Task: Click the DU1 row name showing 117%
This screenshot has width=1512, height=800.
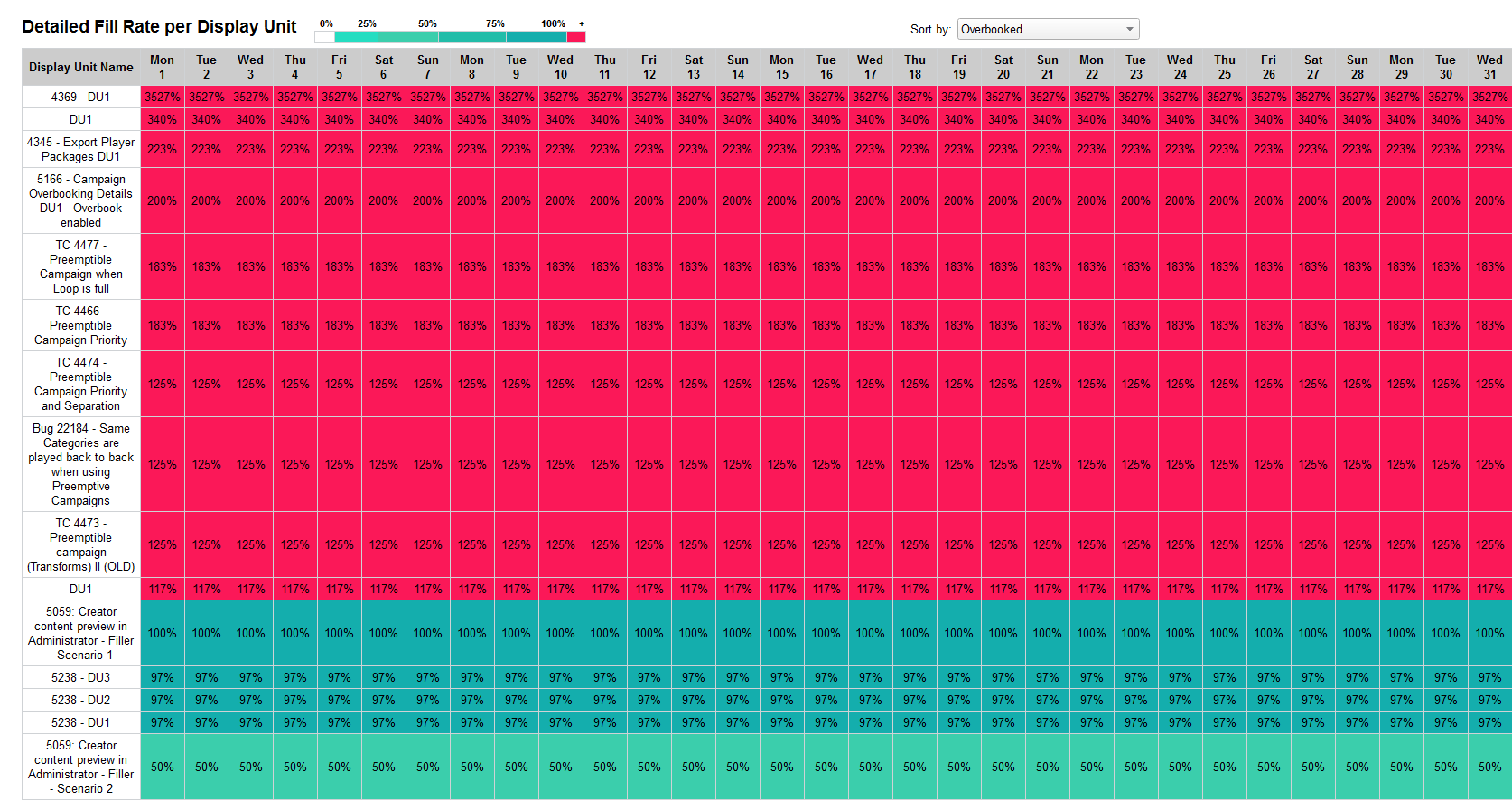Action: [81, 589]
